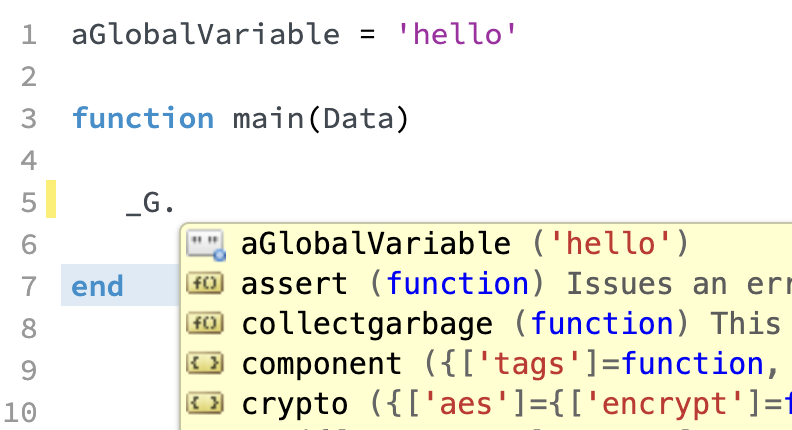
Task: Click the table icon beside component
Action: tap(205, 363)
